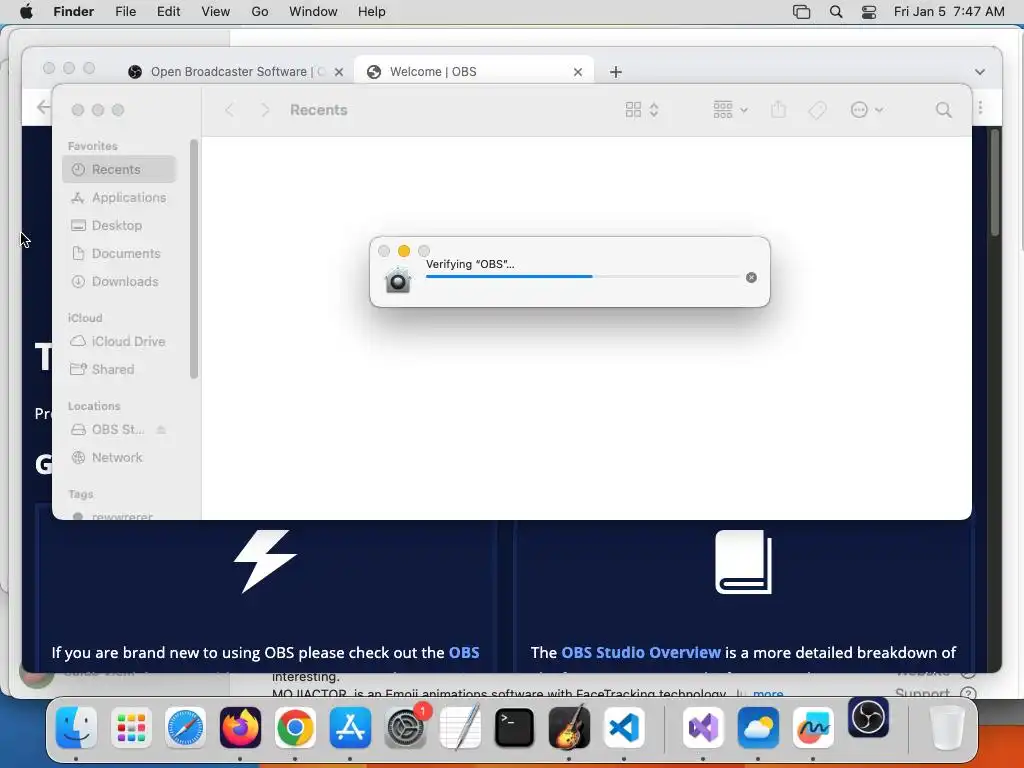Screen dimensions: 1024x768
Task: Open the Finder Share toolbar button
Action: [778, 109]
